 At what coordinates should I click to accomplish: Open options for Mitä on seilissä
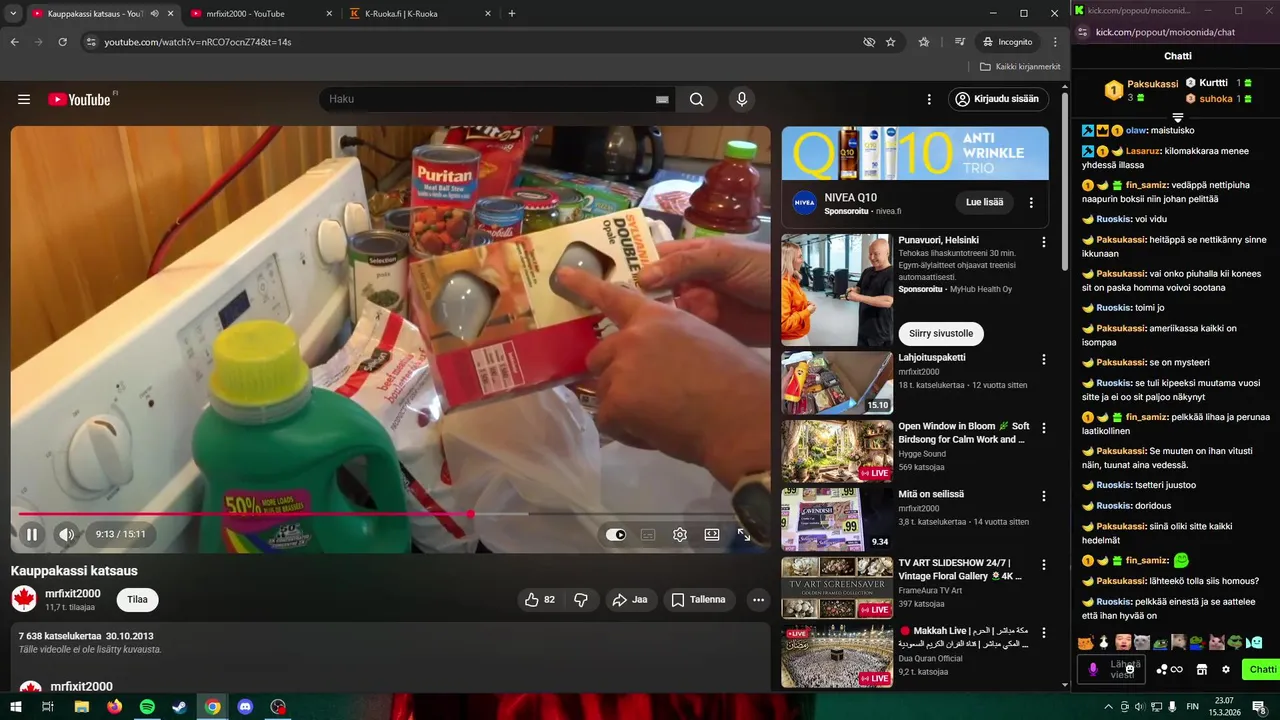[1044, 496]
